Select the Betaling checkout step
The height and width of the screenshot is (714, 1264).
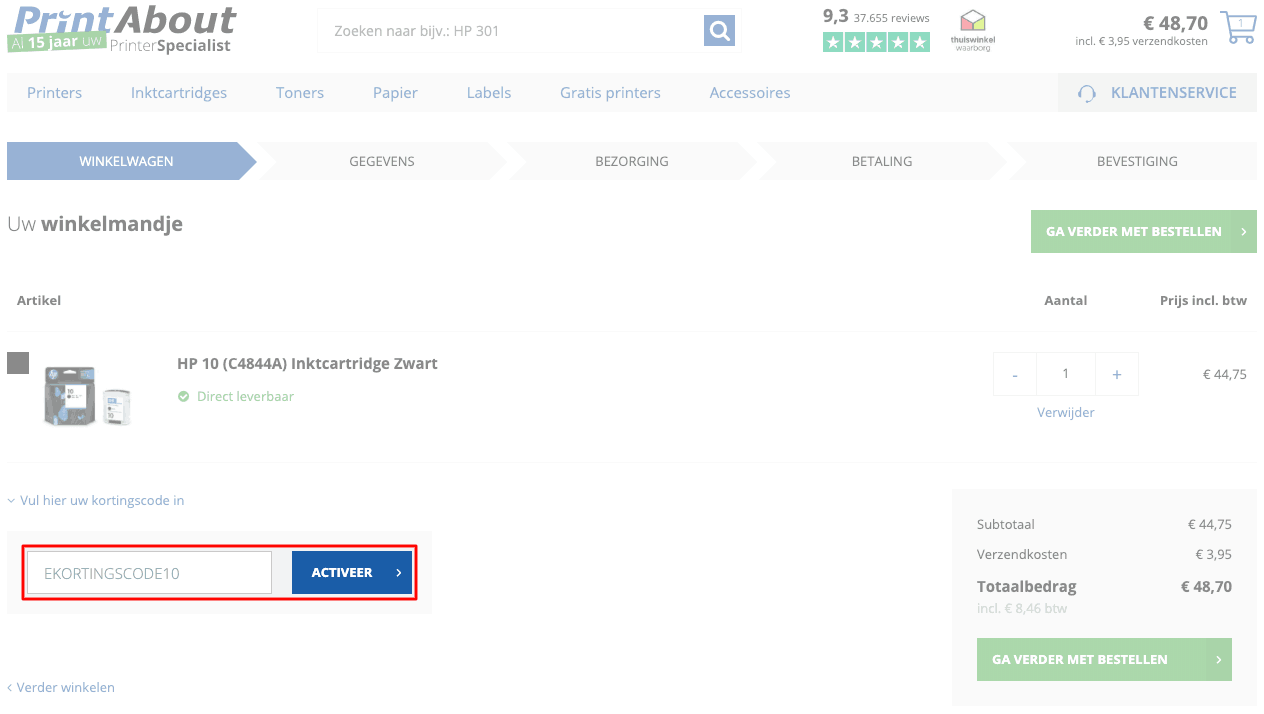tap(882, 161)
